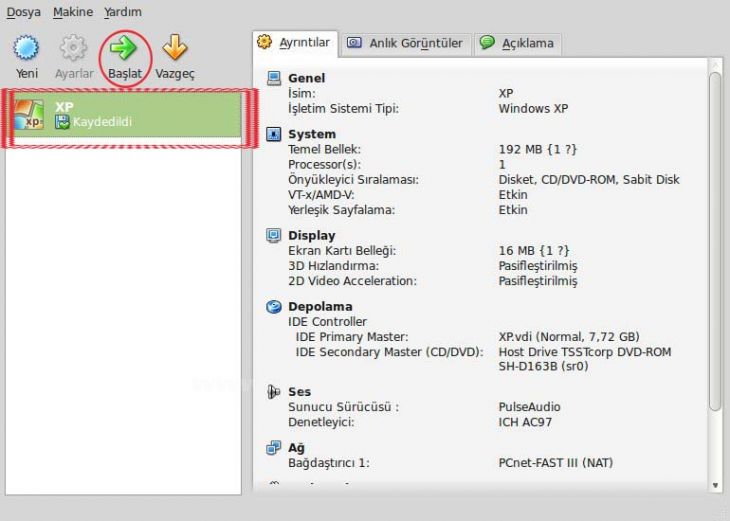Click the XP.vdi (Normal, 7,72 GB) value
Viewport: 730px width, 521px height.
click(x=569, y=337)
